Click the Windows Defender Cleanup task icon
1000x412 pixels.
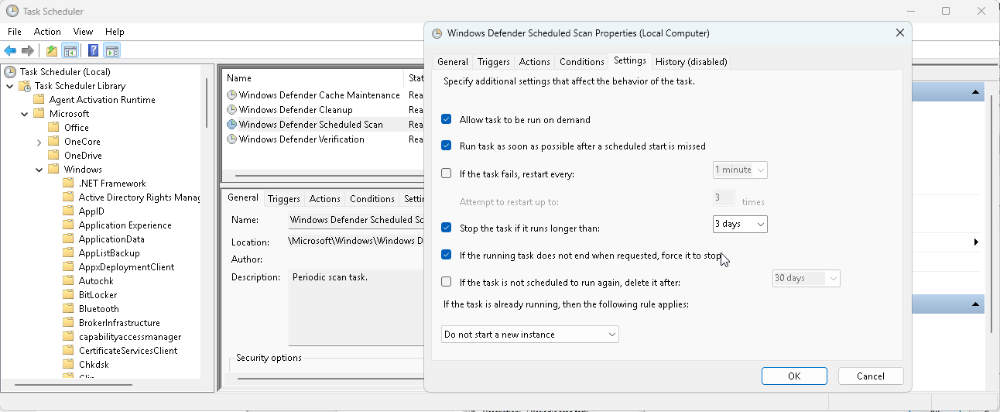point(232,110)
